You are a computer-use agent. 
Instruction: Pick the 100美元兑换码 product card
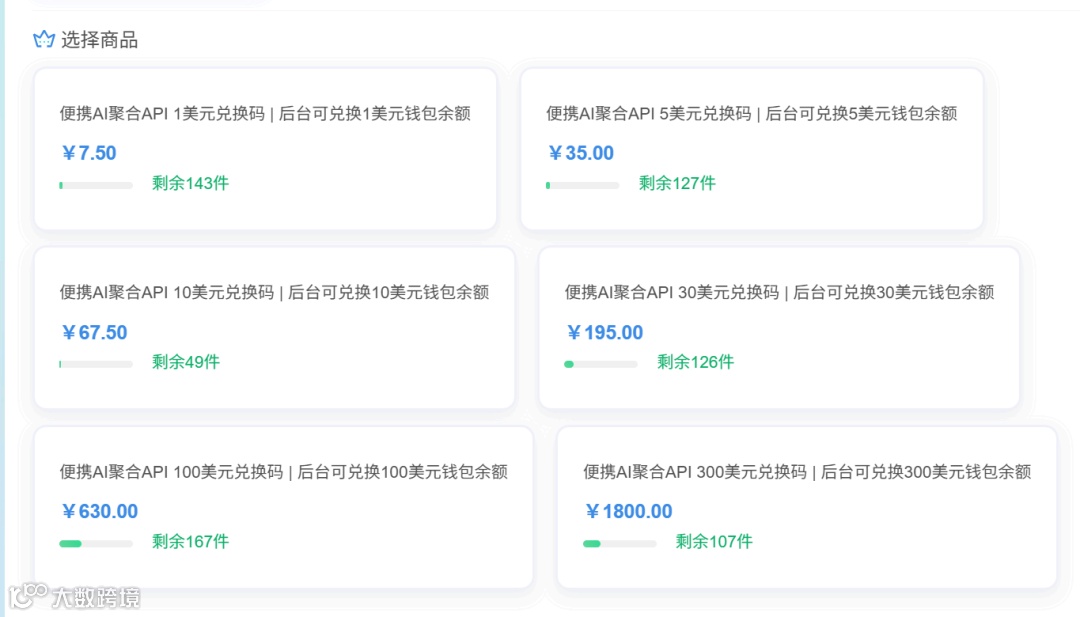[283, 507]
